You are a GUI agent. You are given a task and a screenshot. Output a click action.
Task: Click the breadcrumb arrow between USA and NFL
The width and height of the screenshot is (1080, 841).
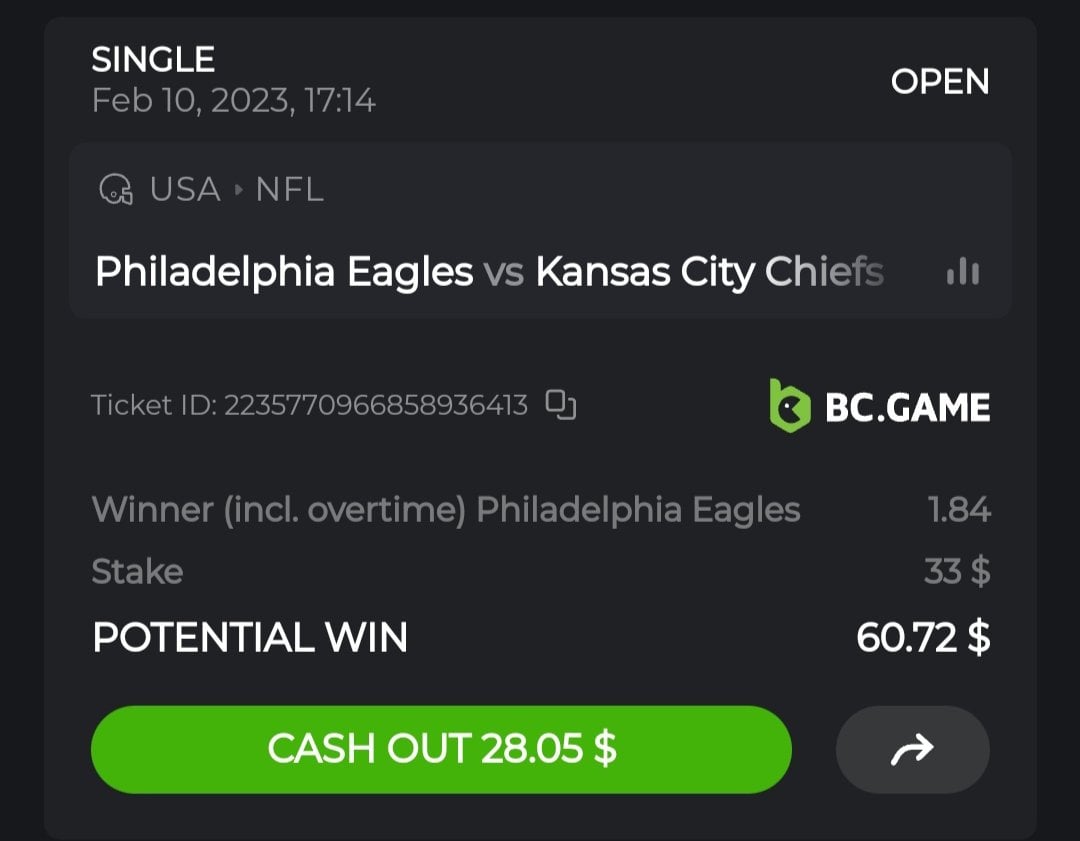click(238, 189)
